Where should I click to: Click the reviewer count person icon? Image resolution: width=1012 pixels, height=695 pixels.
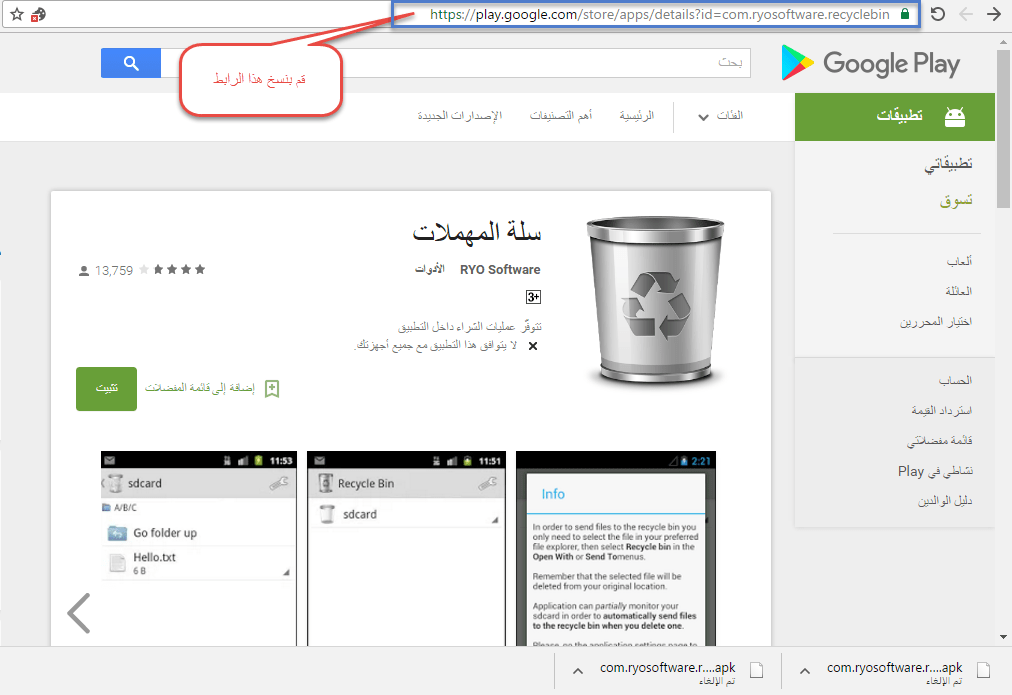(84, 271)
